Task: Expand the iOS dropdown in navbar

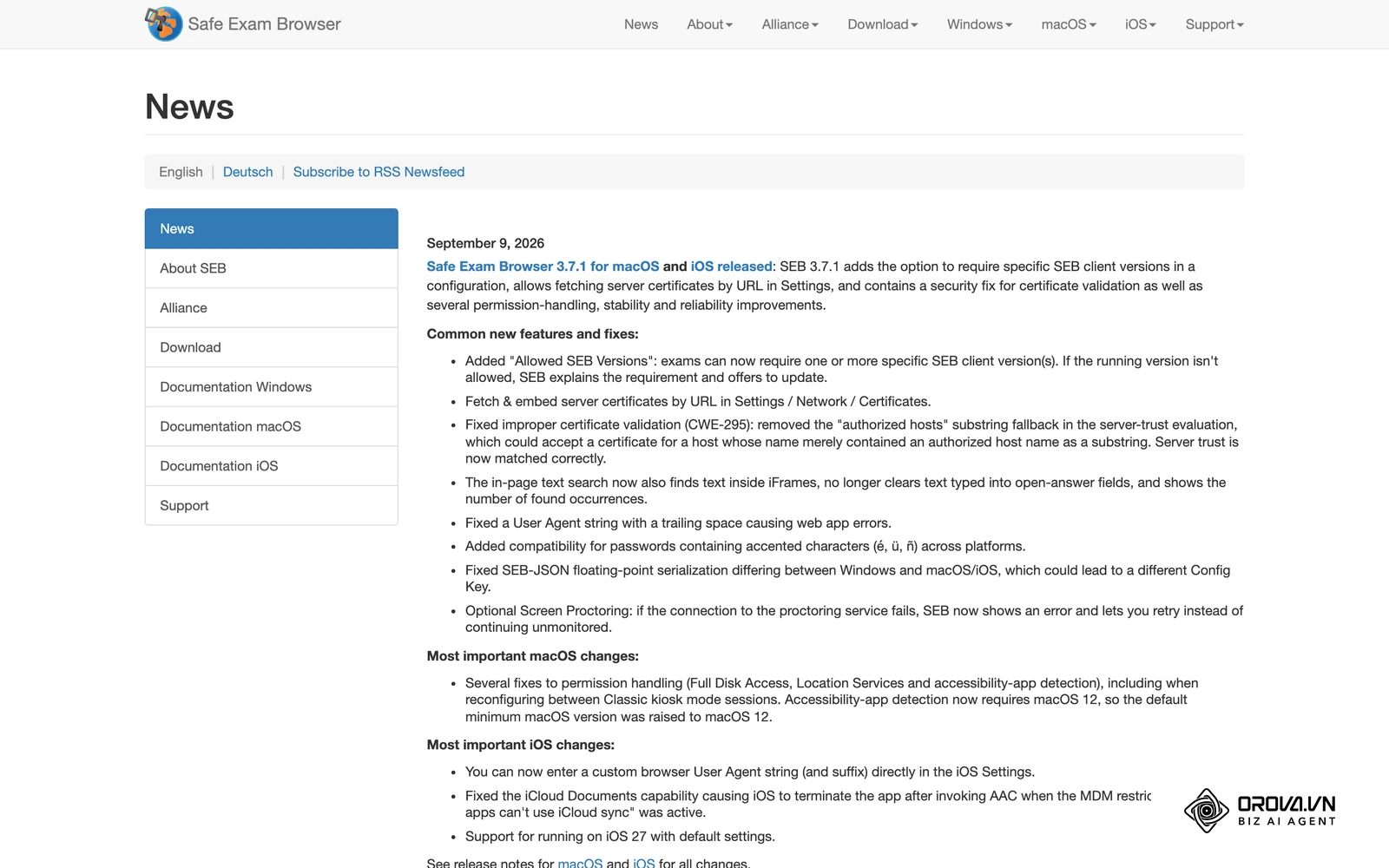Action: [x=1141, y=24]
